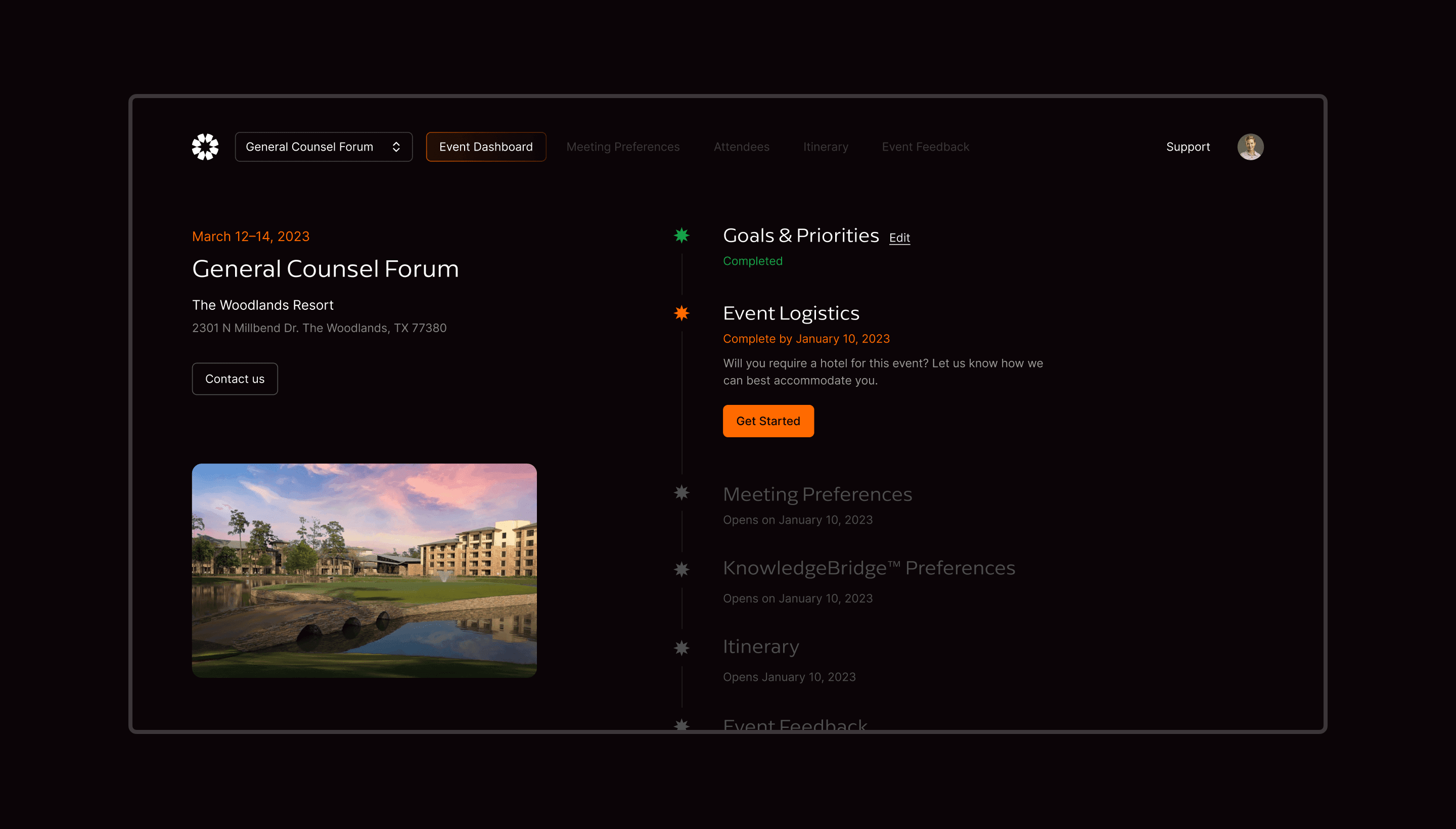Switch to the Meeting Preferences tab
The image size is (1456, 829).
[623, 147]
